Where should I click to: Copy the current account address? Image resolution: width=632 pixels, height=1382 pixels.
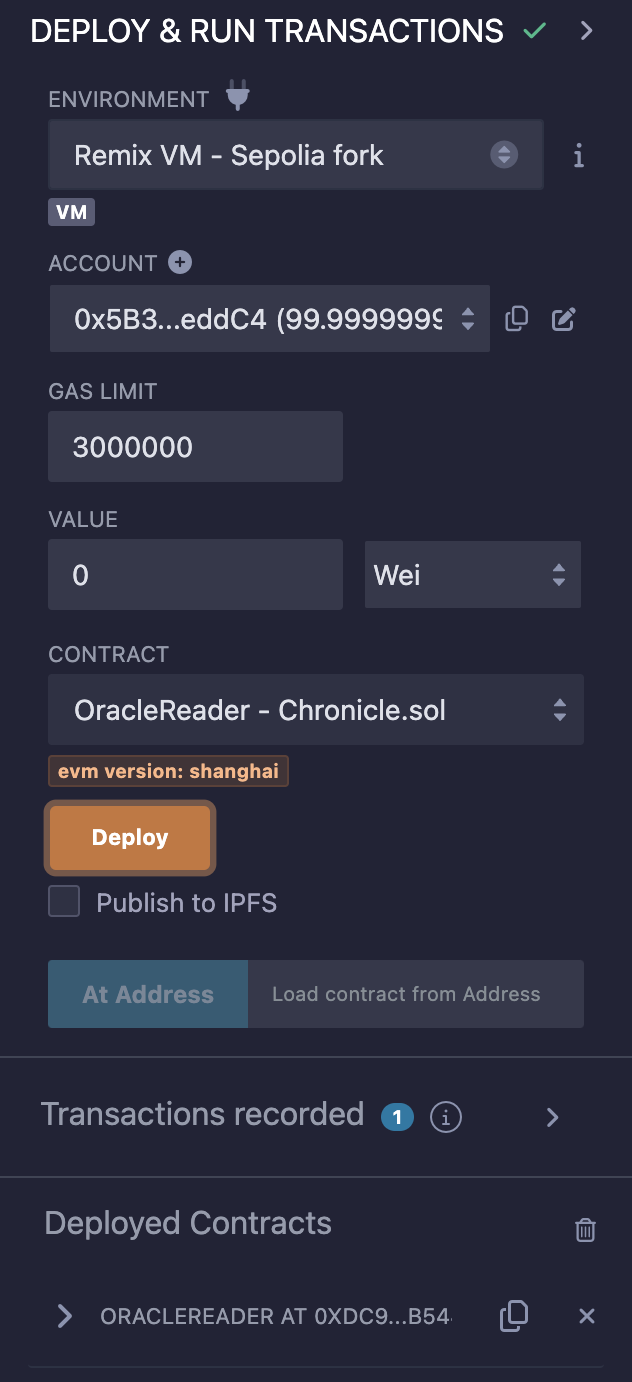pos(516,318)
